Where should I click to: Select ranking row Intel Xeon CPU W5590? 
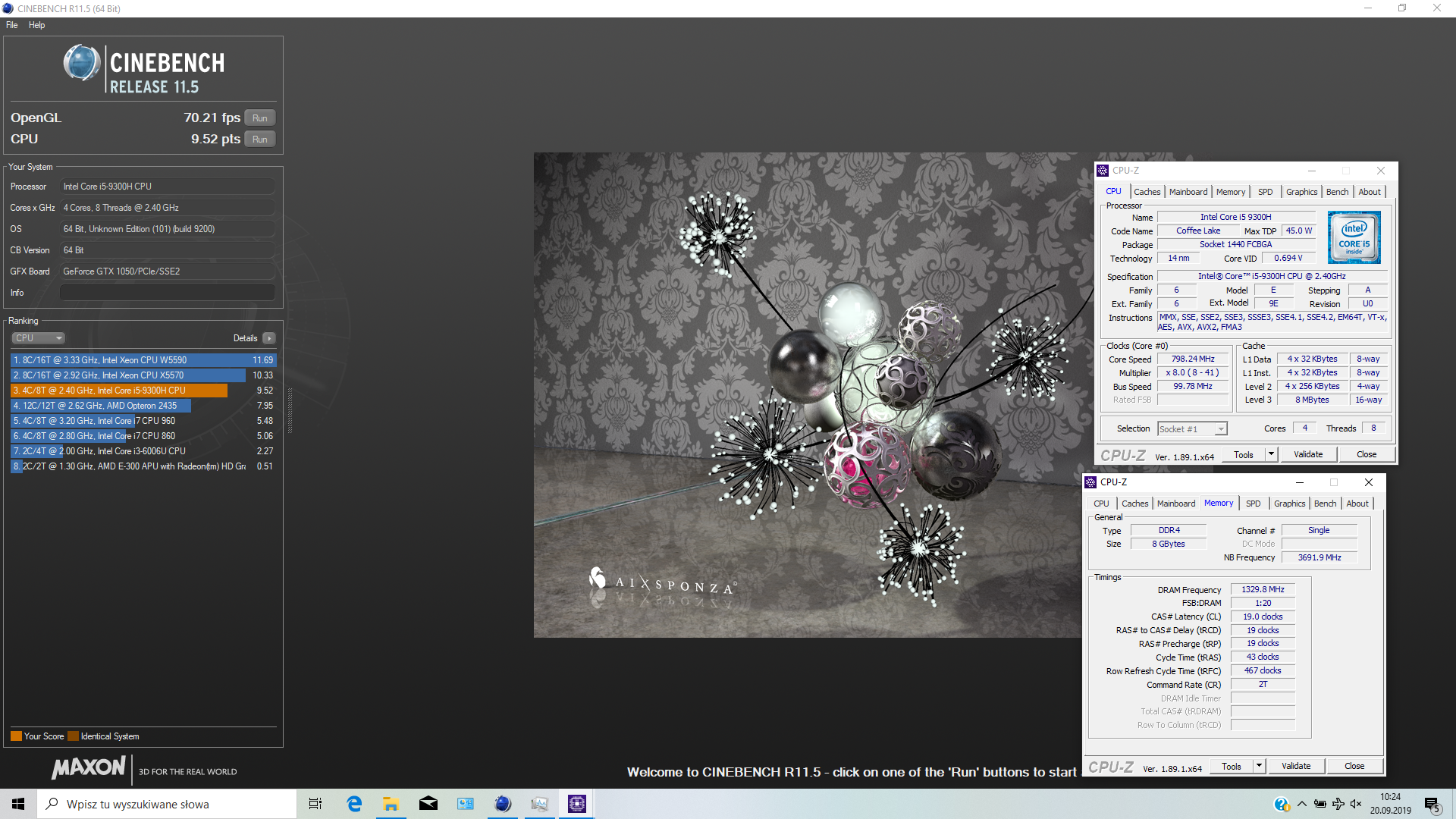pyautogui.click(x=143, y=360)
